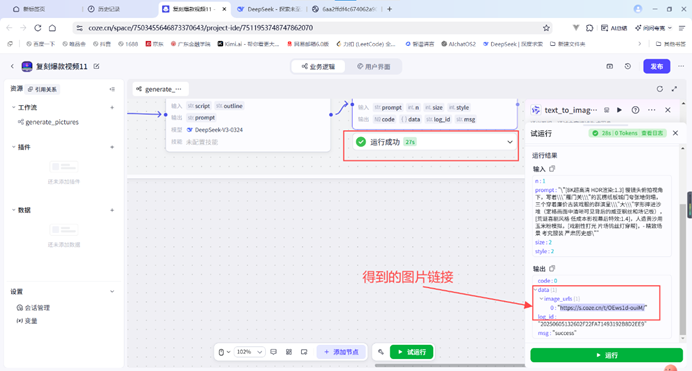The width and height of the screenshot is (692, 371).
Task: Open the mouse interaction mode selector
Action: pos(224,352)
